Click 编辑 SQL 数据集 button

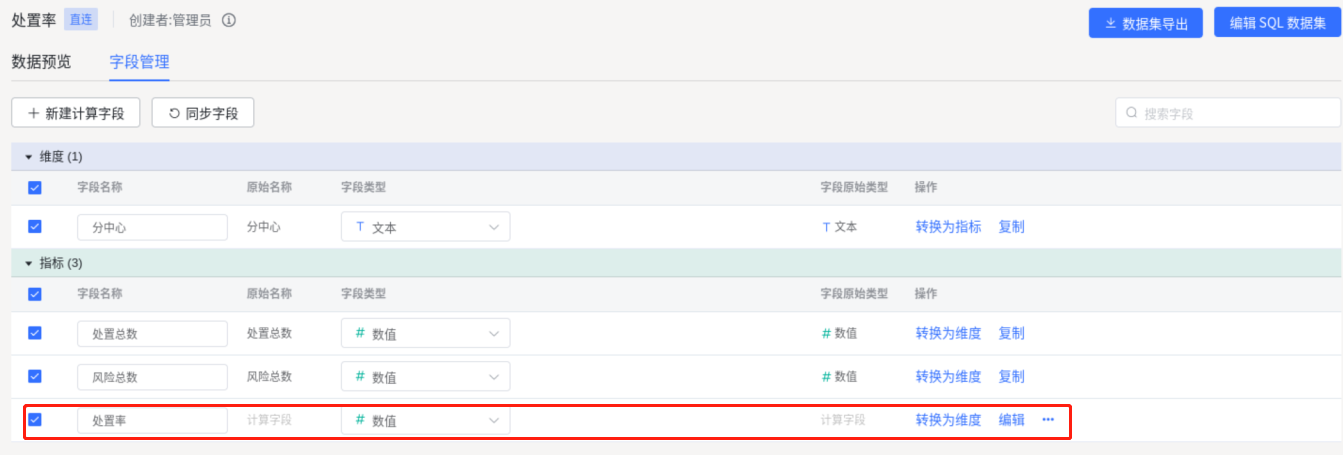[1277, 23]
